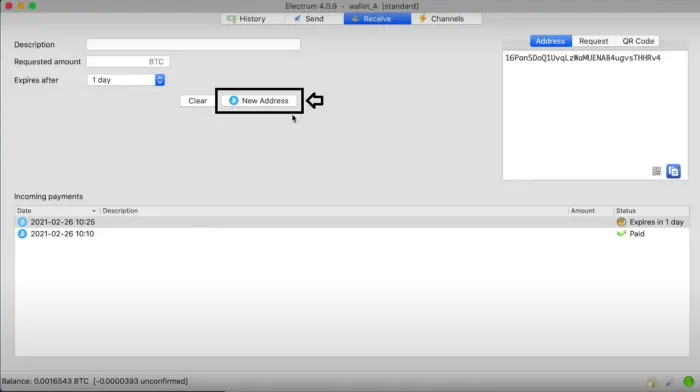Click the Send tab arrow icon
700x392 pixels.
coord(297,19)
